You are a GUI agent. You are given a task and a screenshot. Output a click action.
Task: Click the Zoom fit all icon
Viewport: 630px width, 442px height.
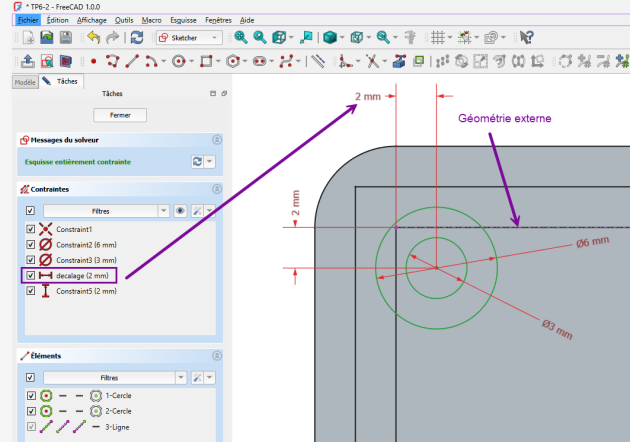point(241,37)
